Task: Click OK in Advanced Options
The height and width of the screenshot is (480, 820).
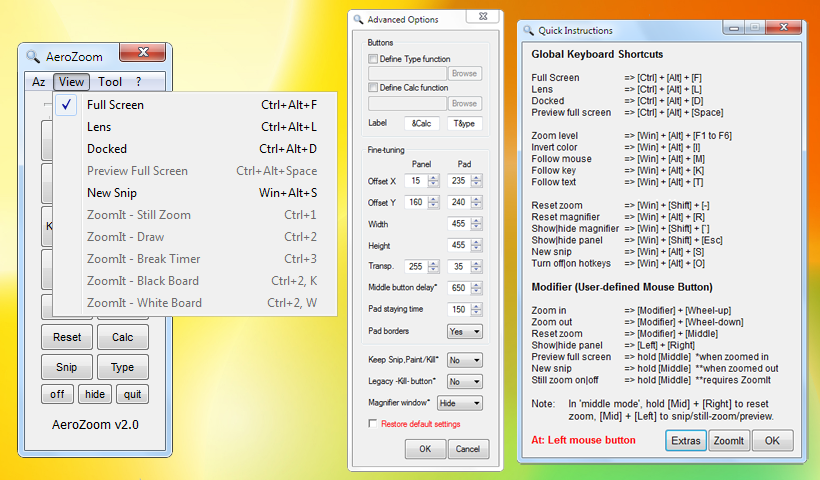Action: [425, 449]
